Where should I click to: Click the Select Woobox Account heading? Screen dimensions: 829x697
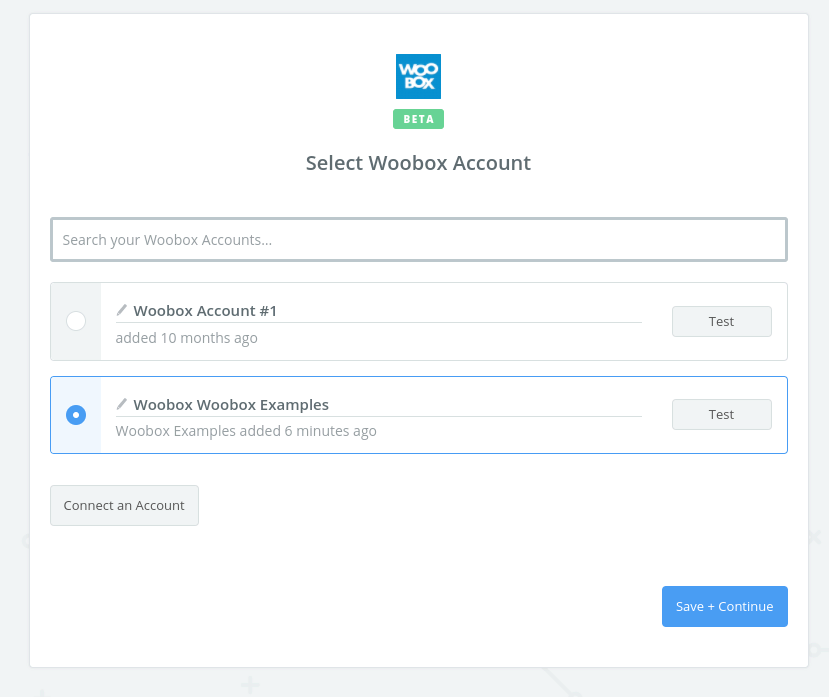418,163
